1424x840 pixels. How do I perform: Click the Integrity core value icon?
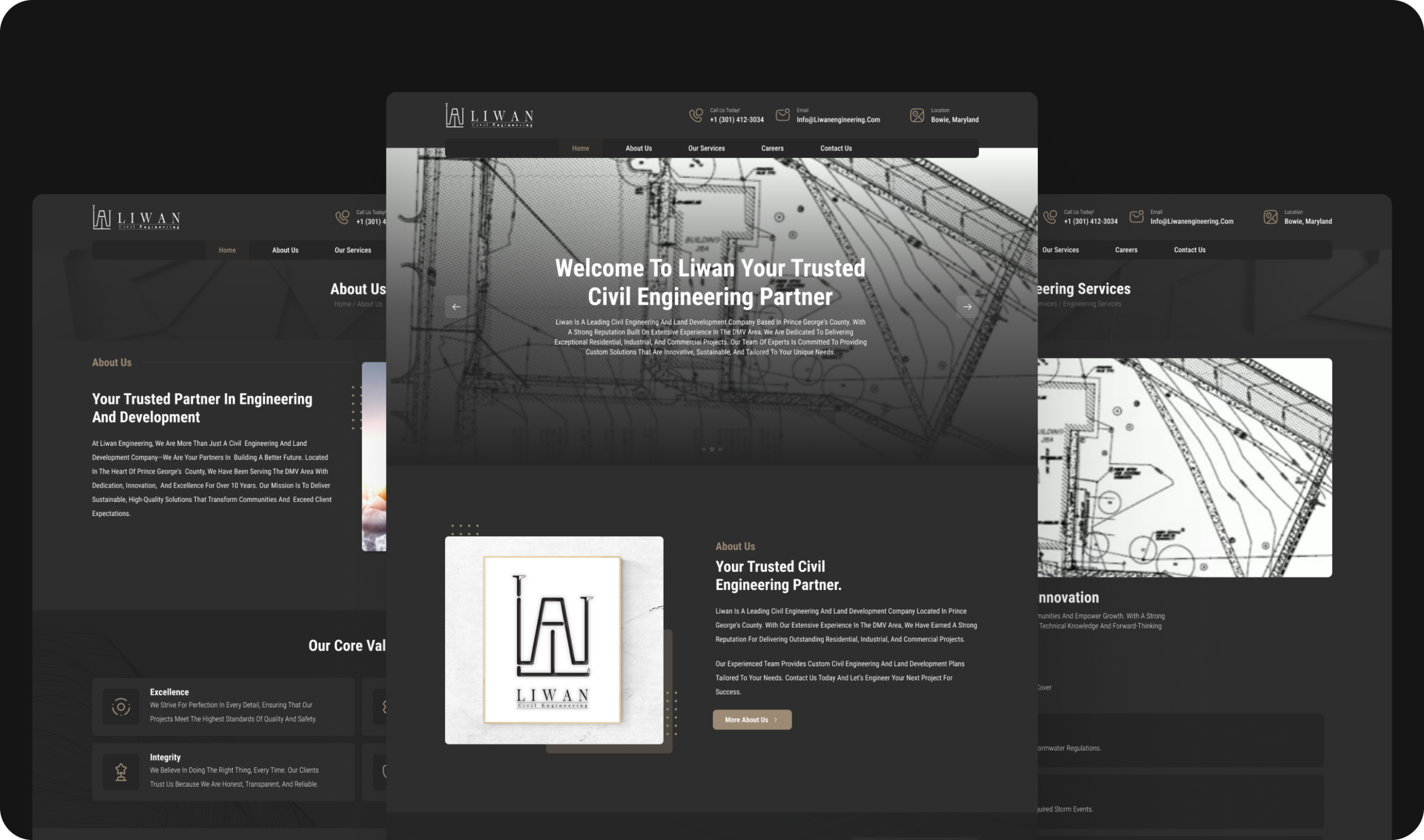coord(121,772)
